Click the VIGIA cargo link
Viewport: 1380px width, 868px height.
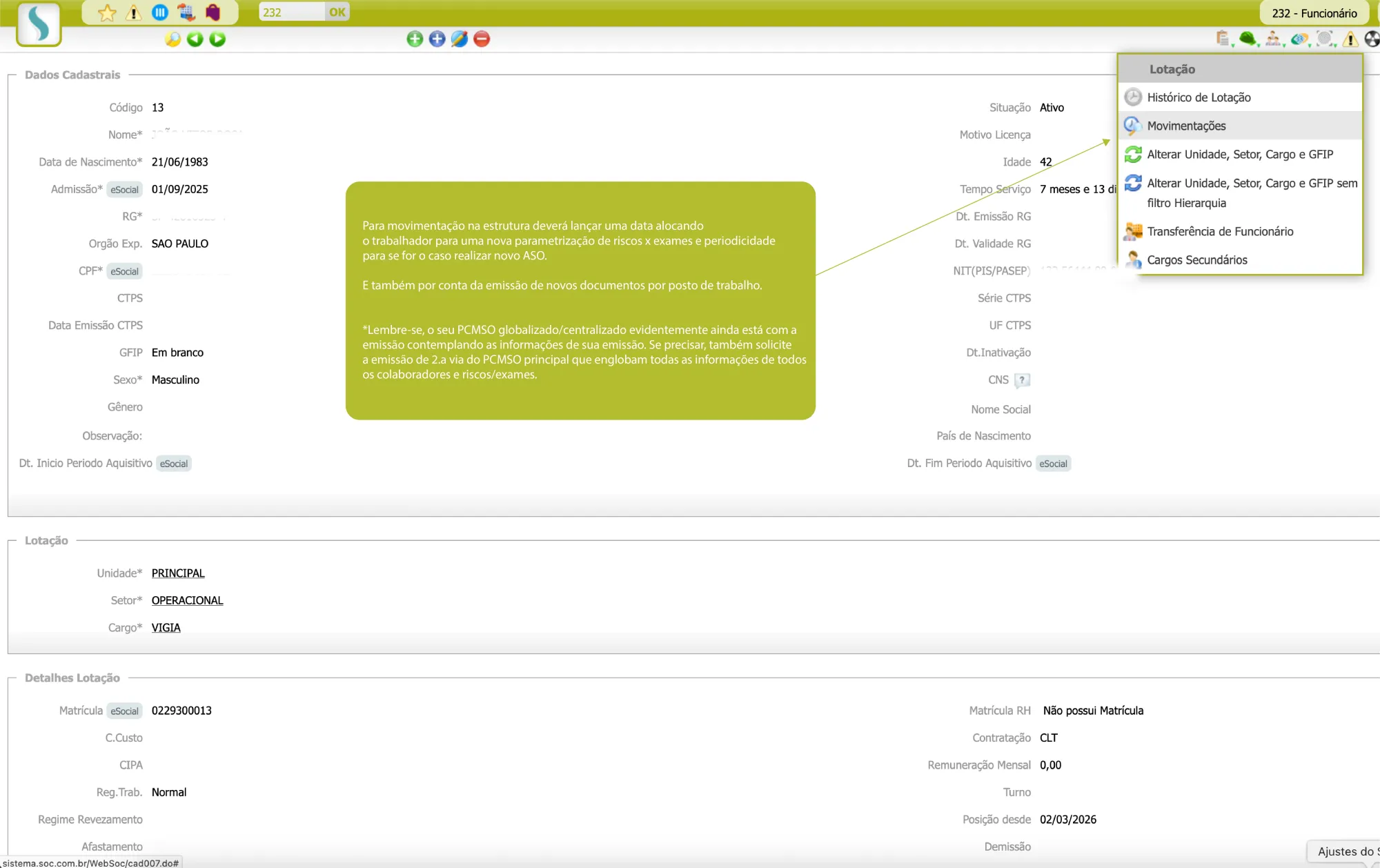click(x=166, y=627)
